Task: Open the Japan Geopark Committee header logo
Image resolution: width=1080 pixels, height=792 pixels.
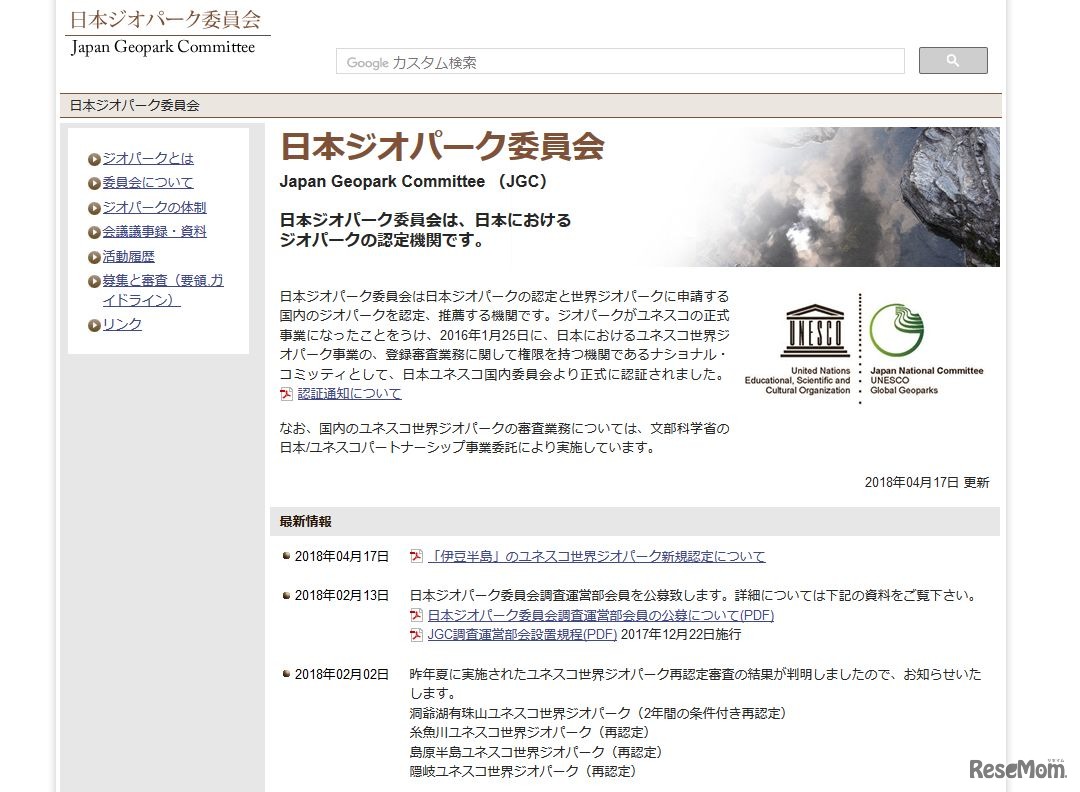Action: pyautogui.click(x=165, y=32)
